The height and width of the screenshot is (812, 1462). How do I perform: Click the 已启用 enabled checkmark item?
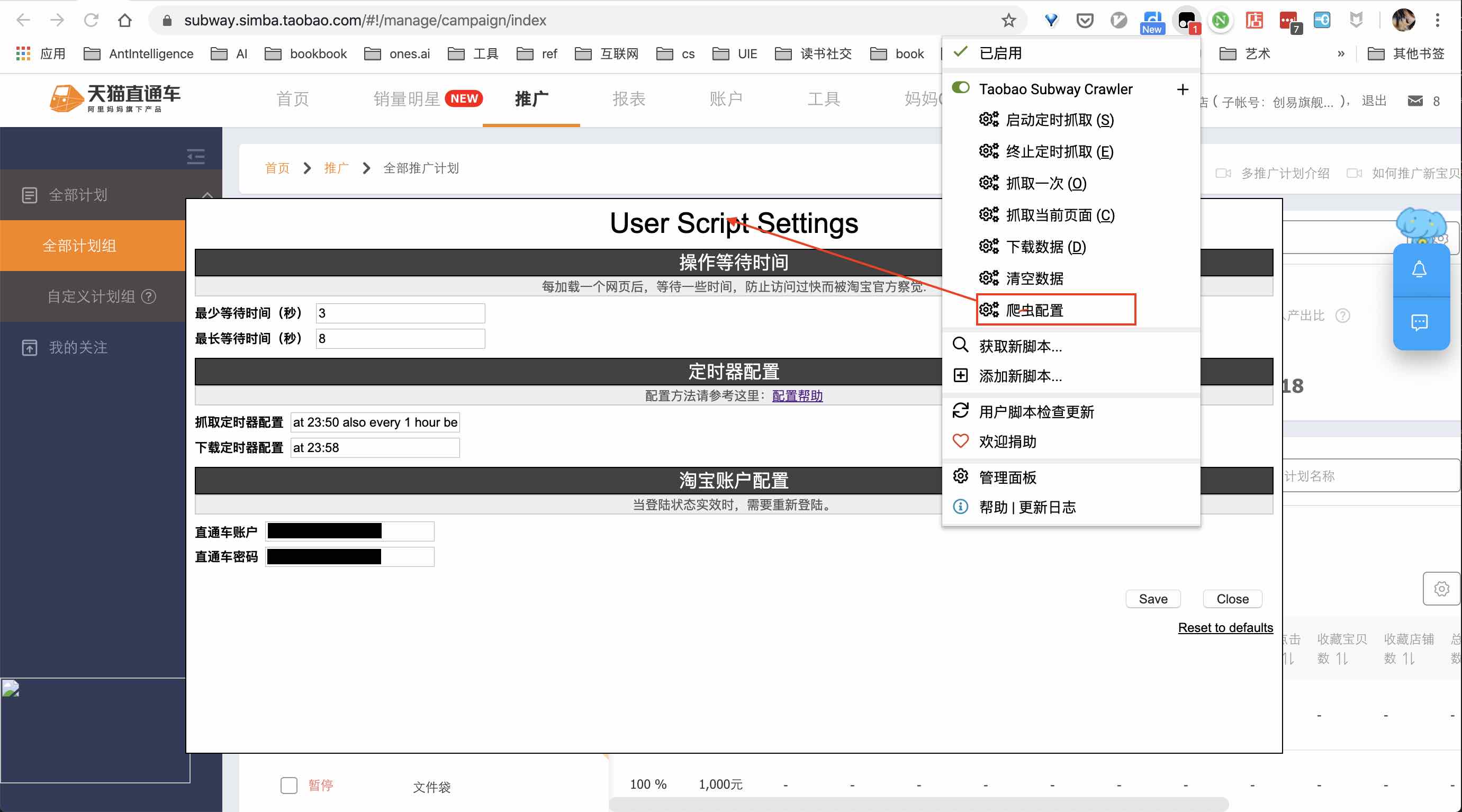point(1000,53)
